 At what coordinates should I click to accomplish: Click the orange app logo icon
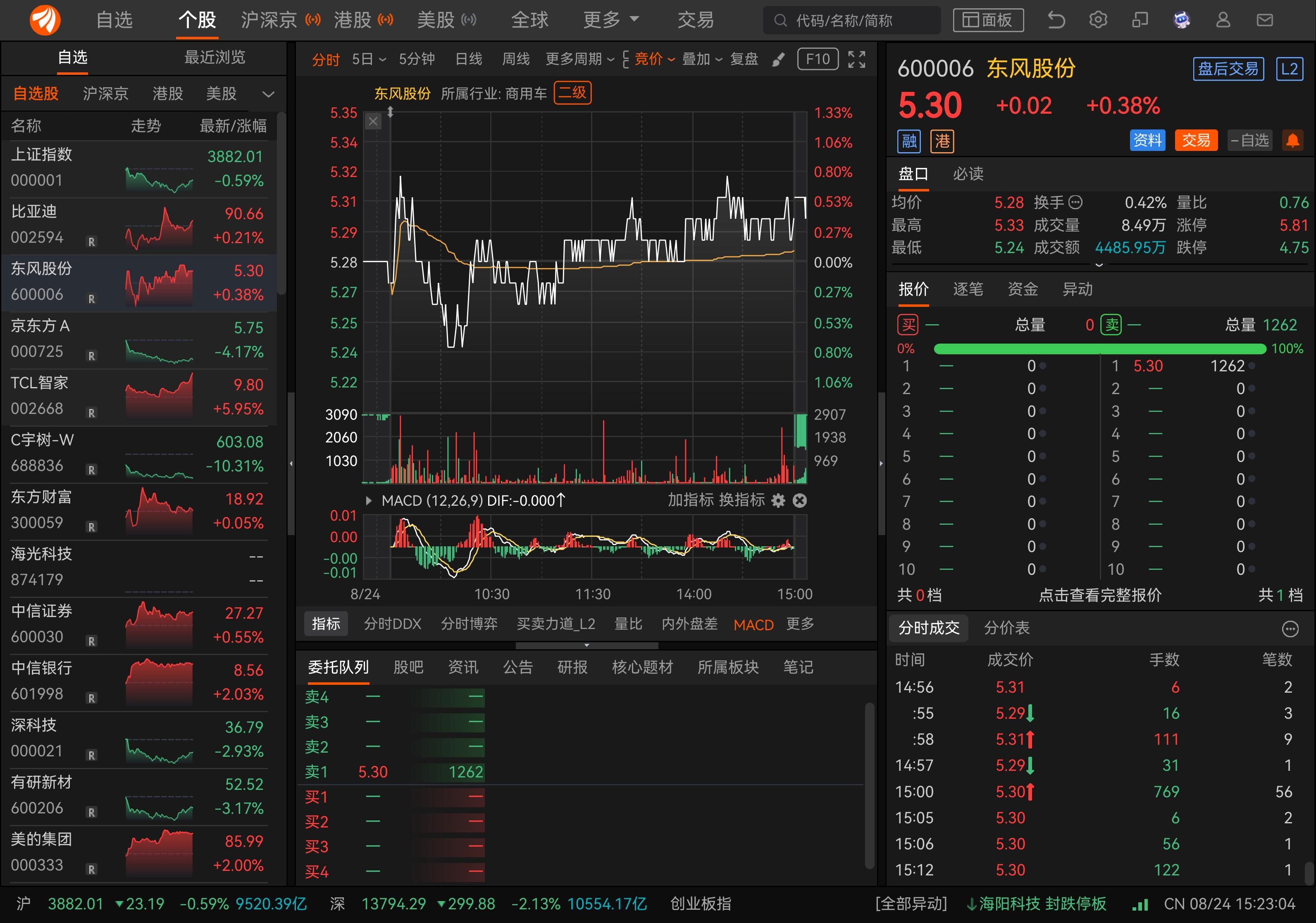pos(45,20)
